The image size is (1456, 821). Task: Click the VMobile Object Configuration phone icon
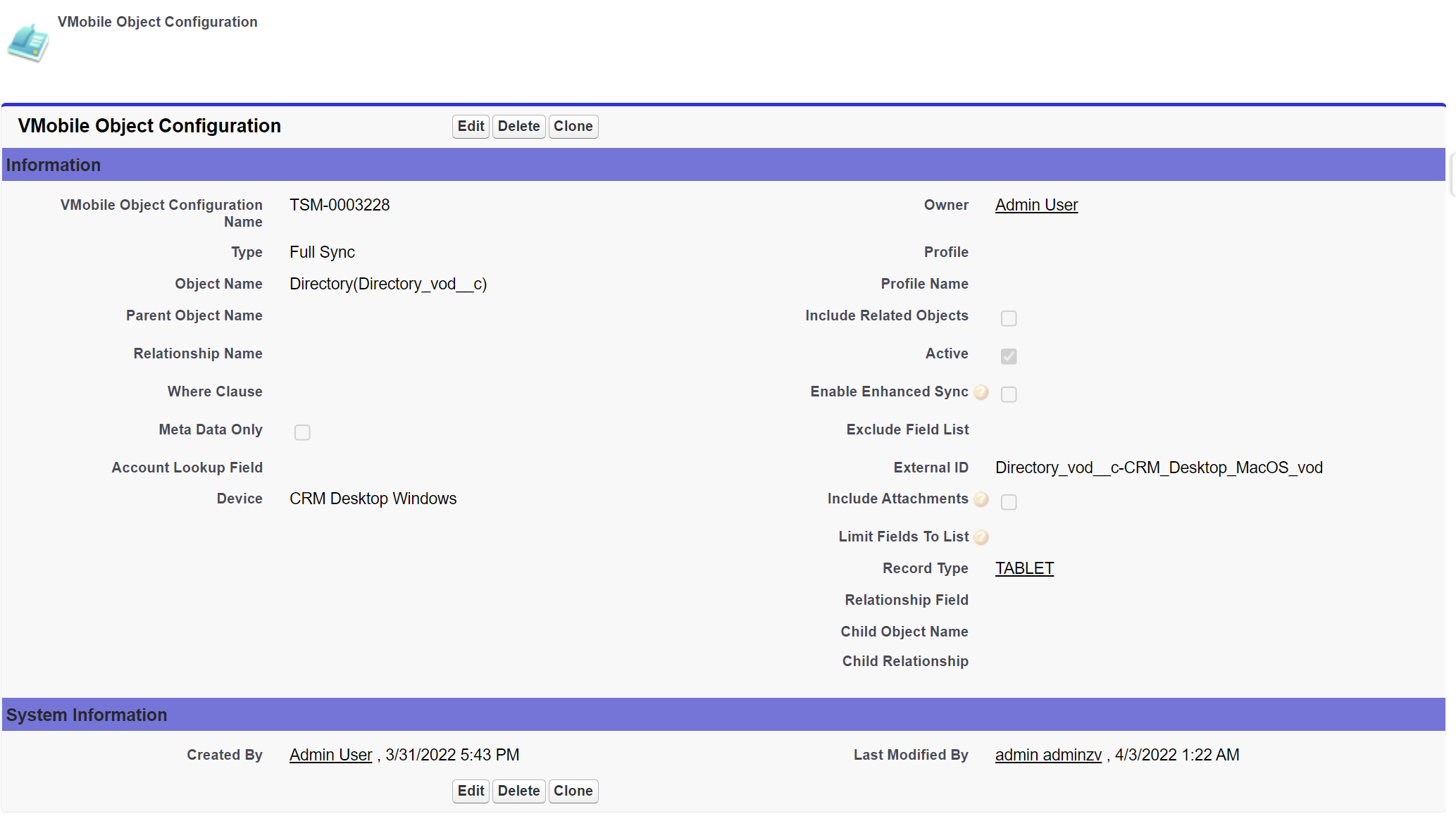coord(29,43)
